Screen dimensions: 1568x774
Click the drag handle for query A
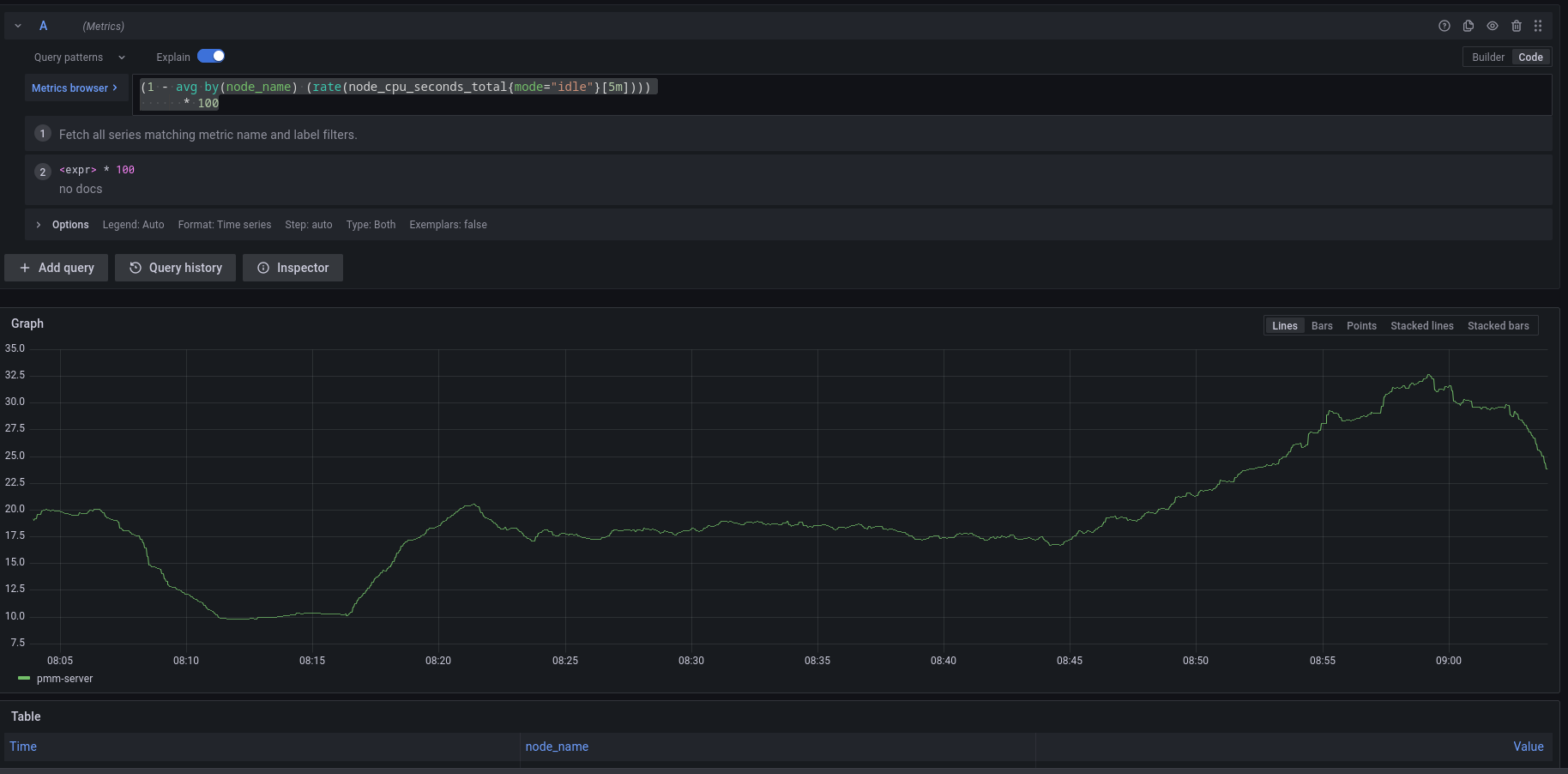[1538, 26]
